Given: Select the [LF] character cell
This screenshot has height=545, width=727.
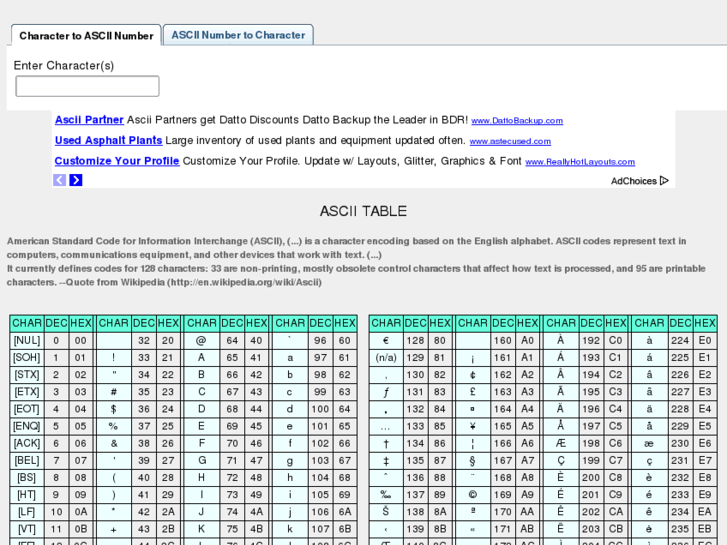Looking at the screenshot, I should (x=27, y=512).
